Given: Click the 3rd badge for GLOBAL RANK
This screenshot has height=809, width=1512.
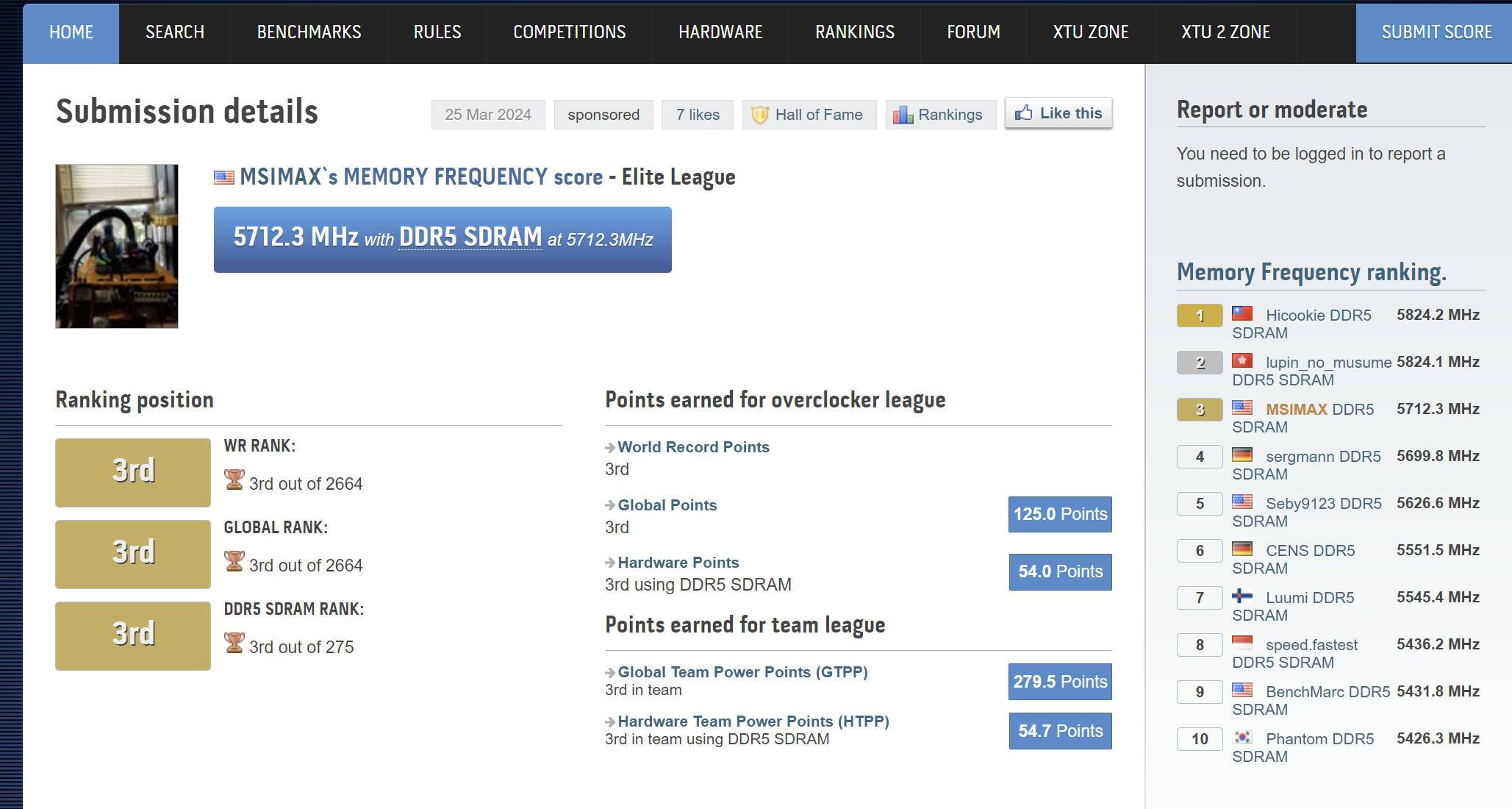Looking at the screenshot, I should (x=133, y=554).
